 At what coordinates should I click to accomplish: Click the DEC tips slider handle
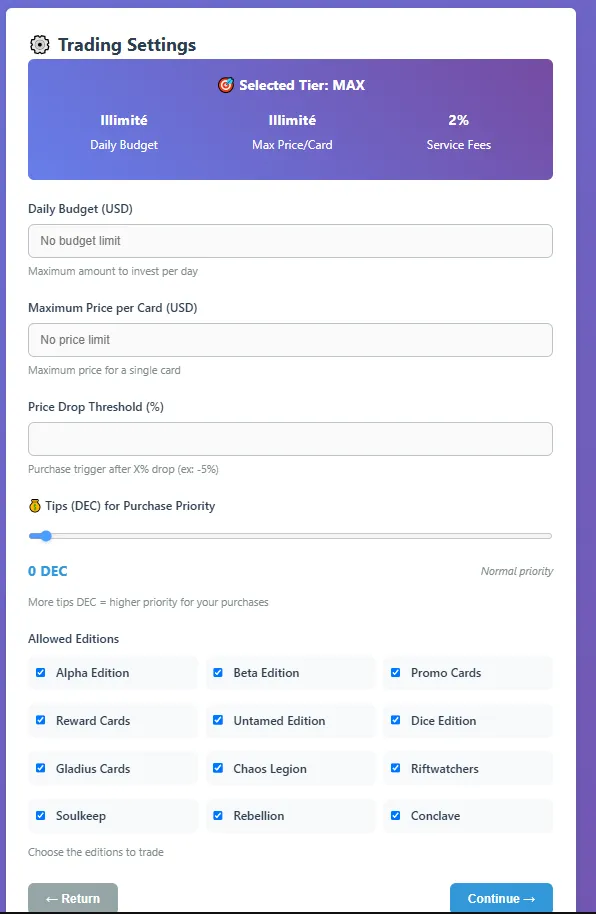click(x=45, y=536)
